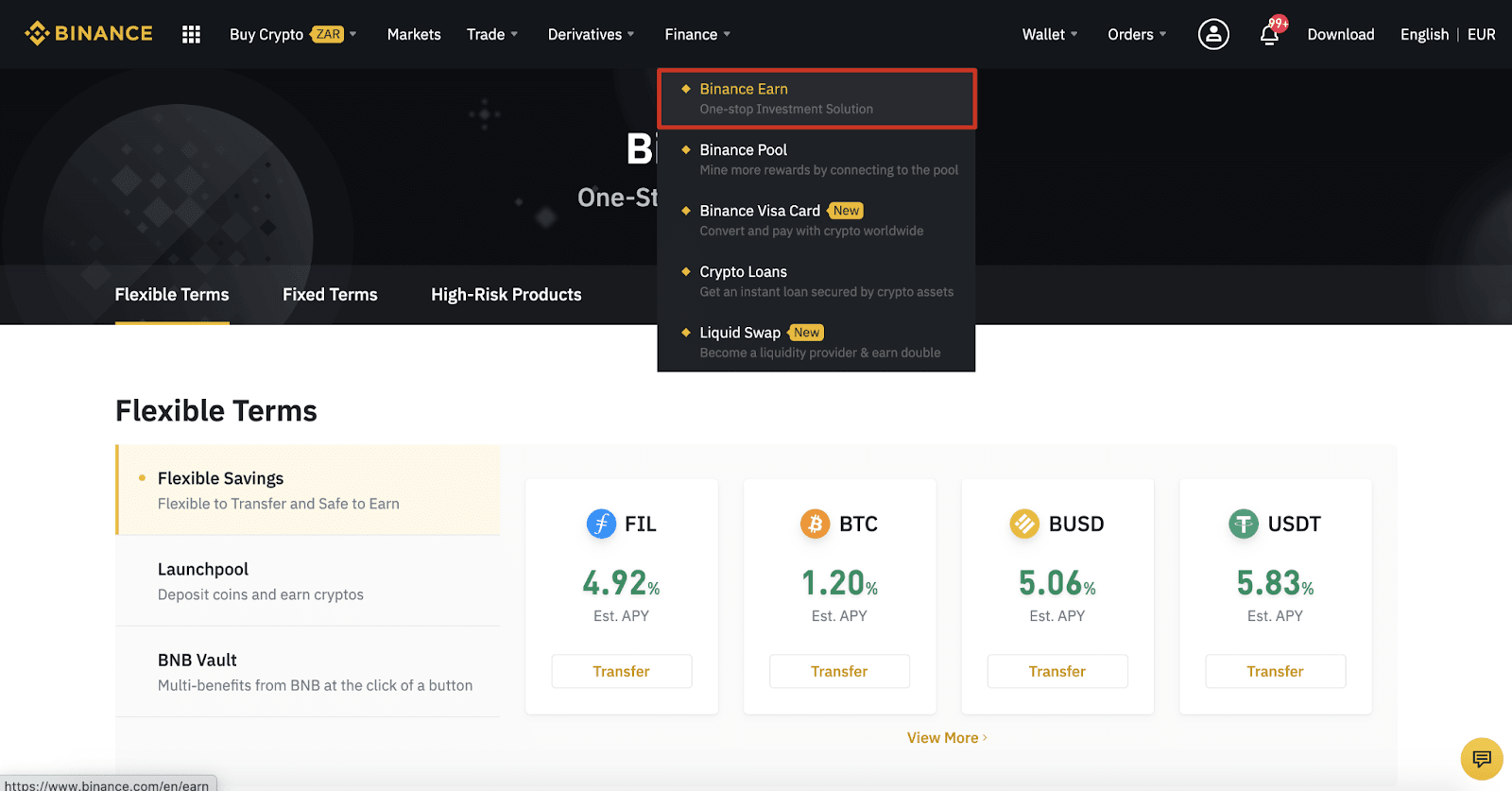This screenshot has width=1512, height=791.
Task: Open the chat support bubble icon
Action: (1481, 758)
